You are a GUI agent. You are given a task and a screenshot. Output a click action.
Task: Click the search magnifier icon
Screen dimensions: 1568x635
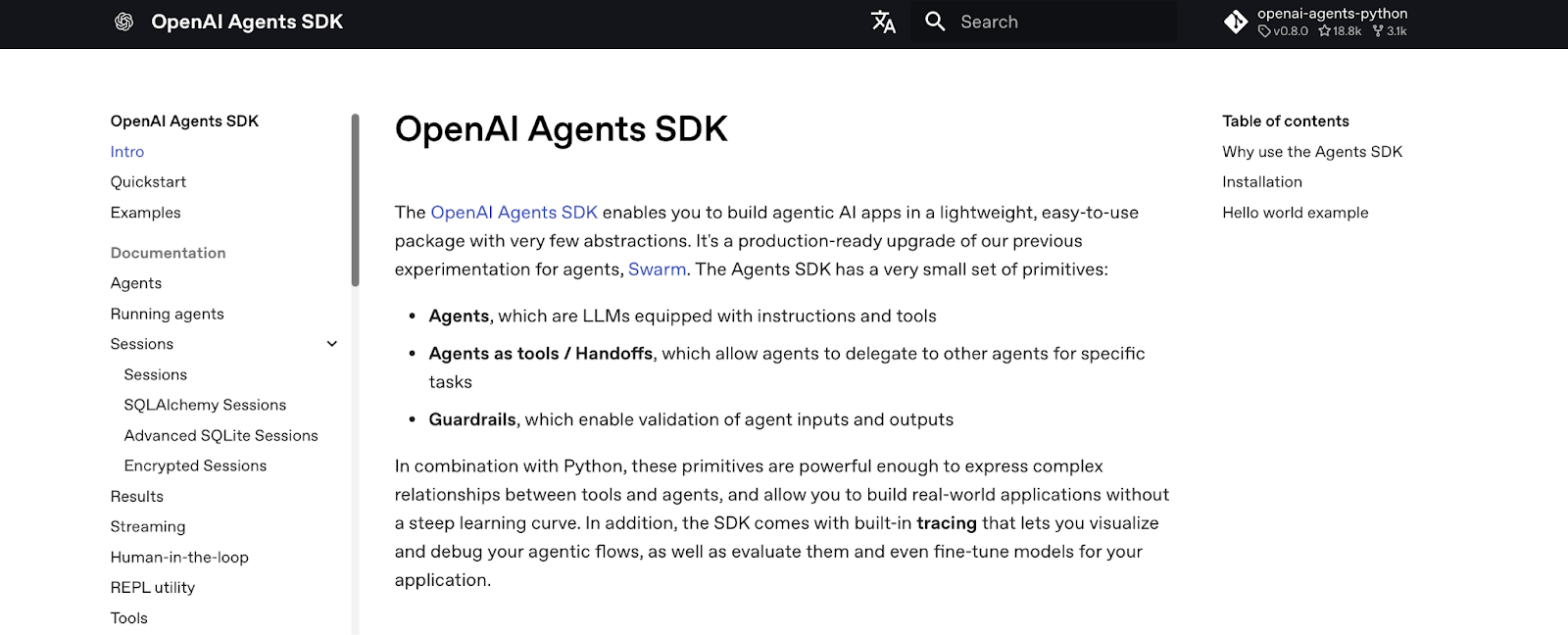[935, 22]
